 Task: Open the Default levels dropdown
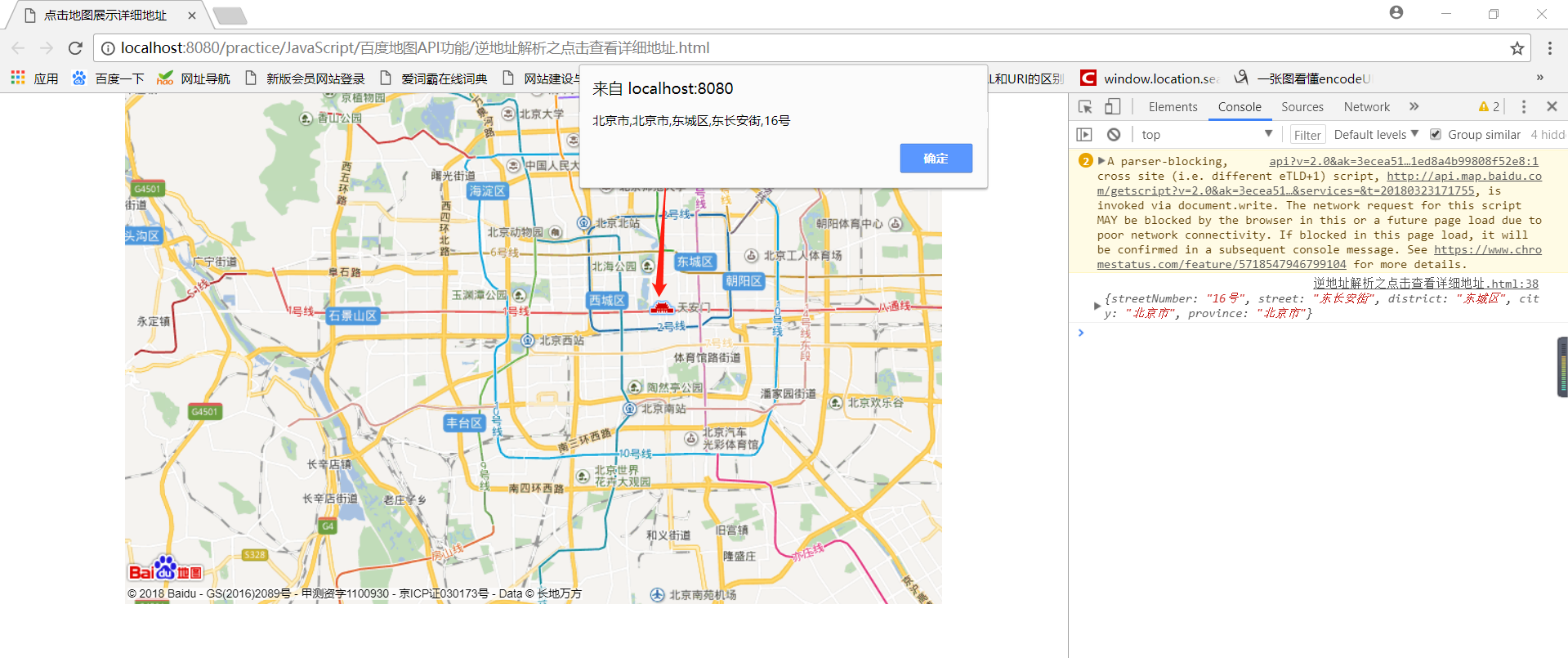point(1376,135)
